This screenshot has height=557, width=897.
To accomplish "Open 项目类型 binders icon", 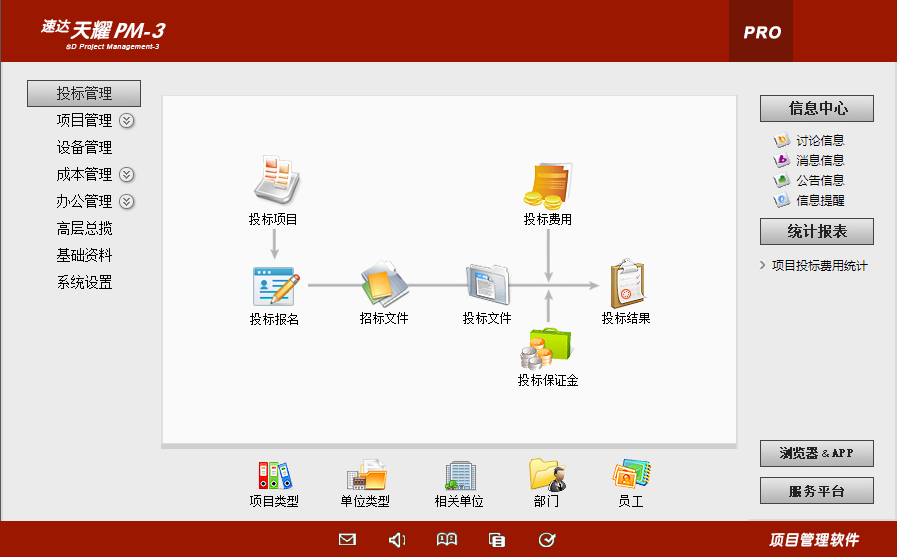I will [274, 475].
